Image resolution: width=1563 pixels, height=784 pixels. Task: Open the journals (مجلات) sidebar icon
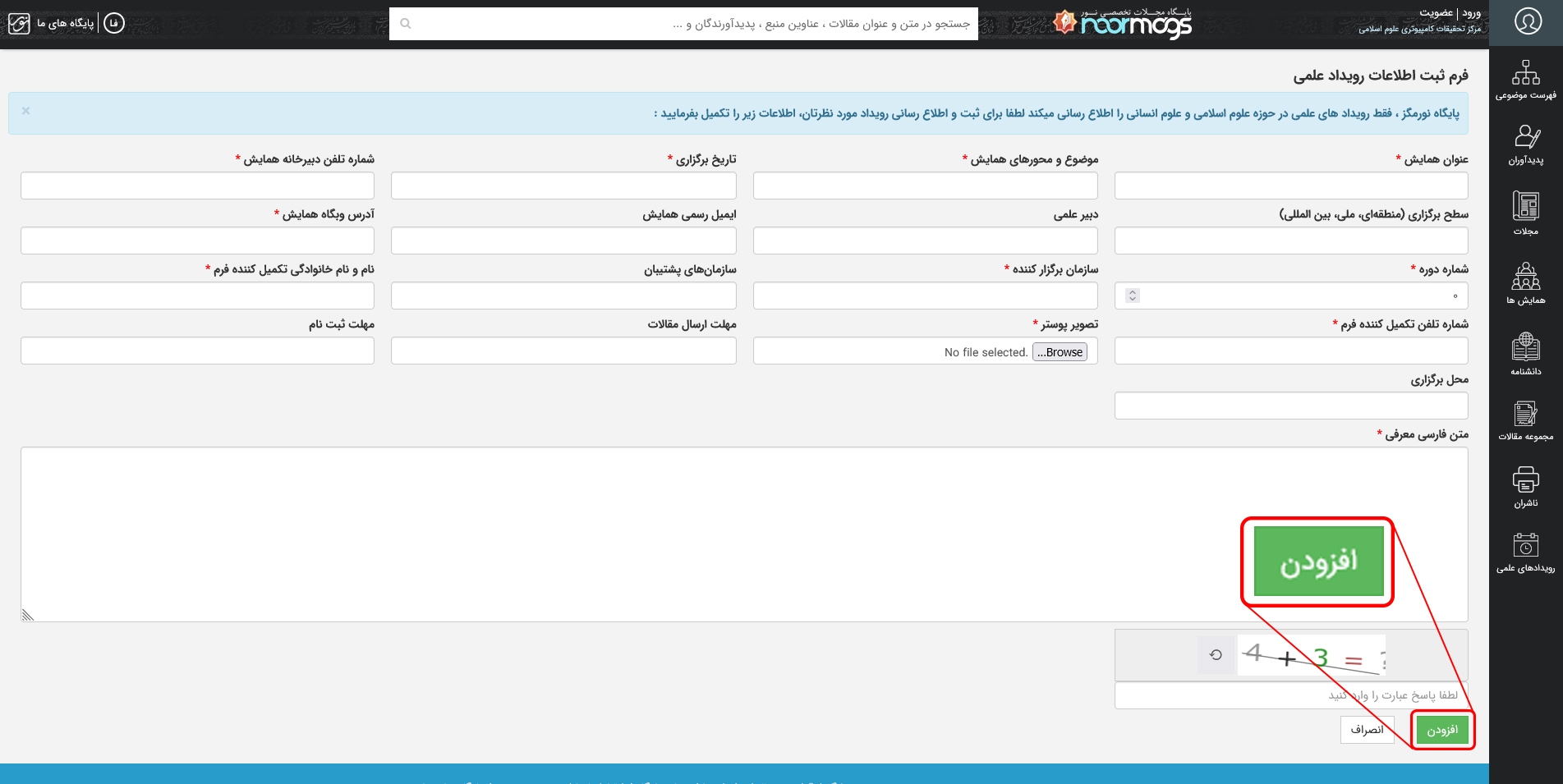click(1525, 213)
